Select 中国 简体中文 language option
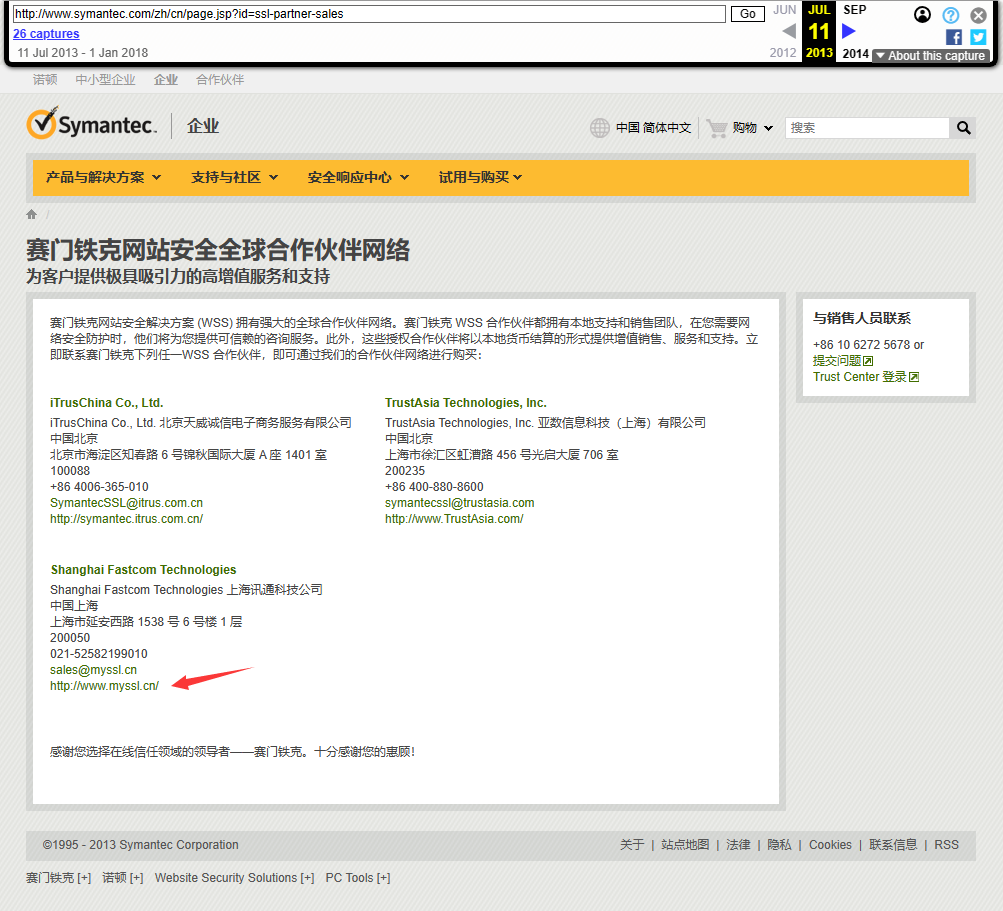The image size is (1003, 911). 654,128
